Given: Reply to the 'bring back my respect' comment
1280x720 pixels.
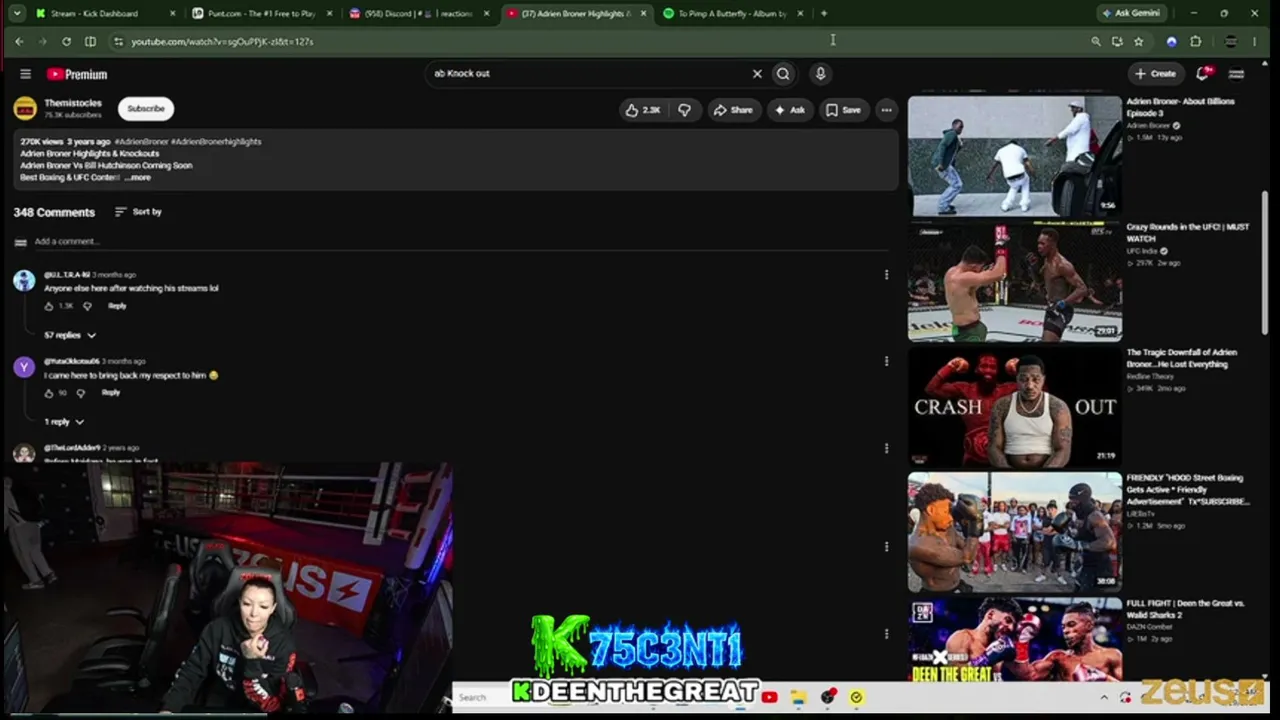Looking at the screenshot, I should (x=111, y=393).
